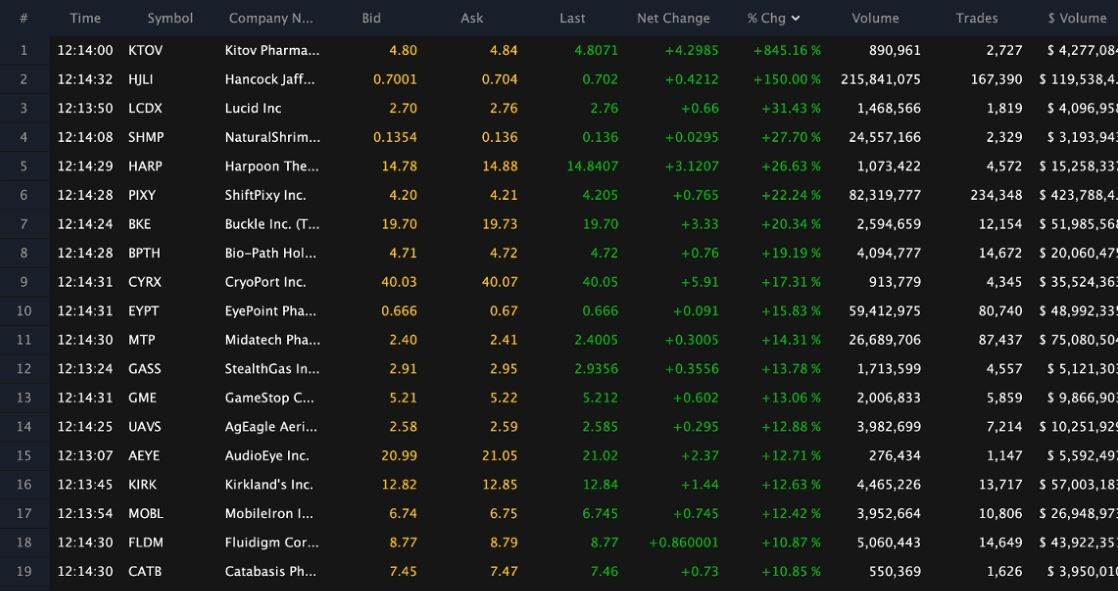
Task: Click last price 14.8407
Action: [x=593, y=166]
